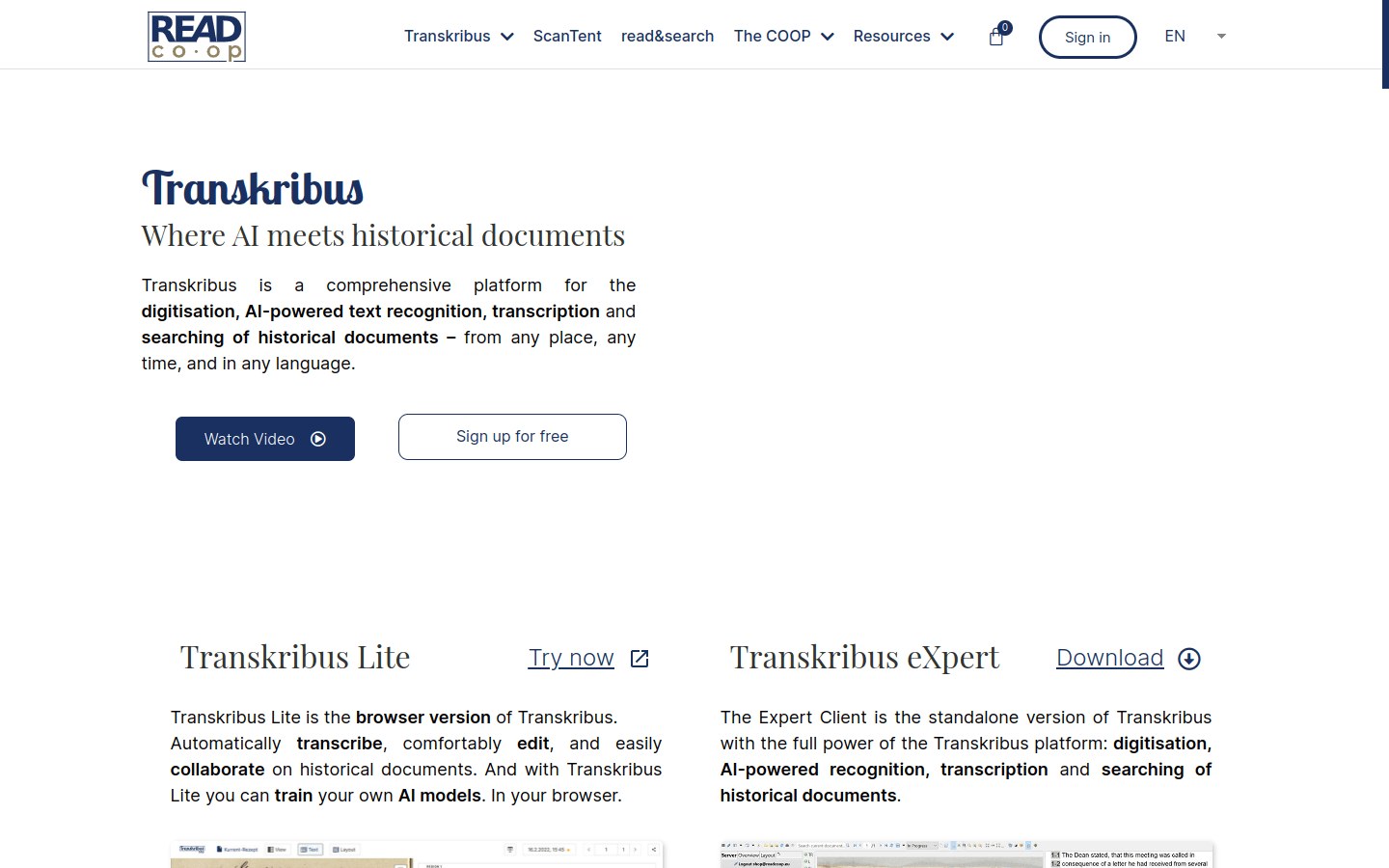
Task: Click the Layout icon in the Lite toolbar
Action: 337,850
